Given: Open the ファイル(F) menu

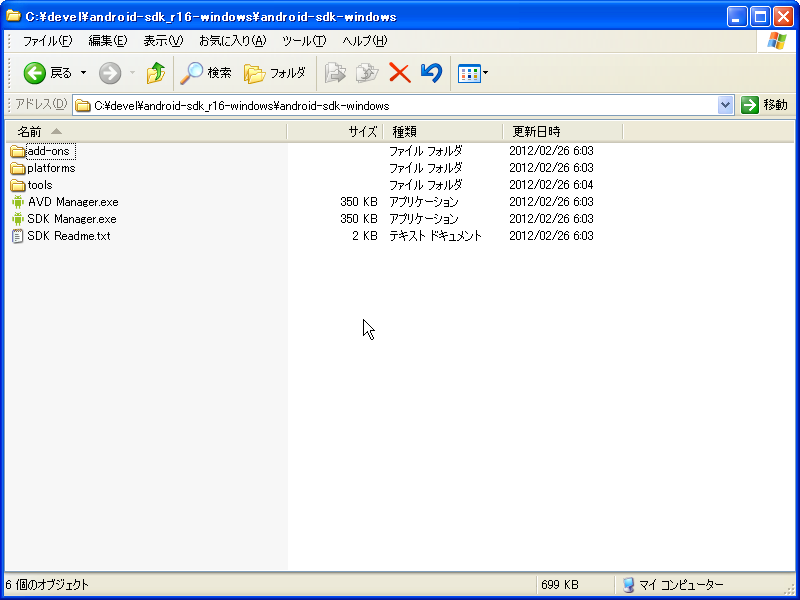Looking at the screenshot, I should click(x=47, y=41).
